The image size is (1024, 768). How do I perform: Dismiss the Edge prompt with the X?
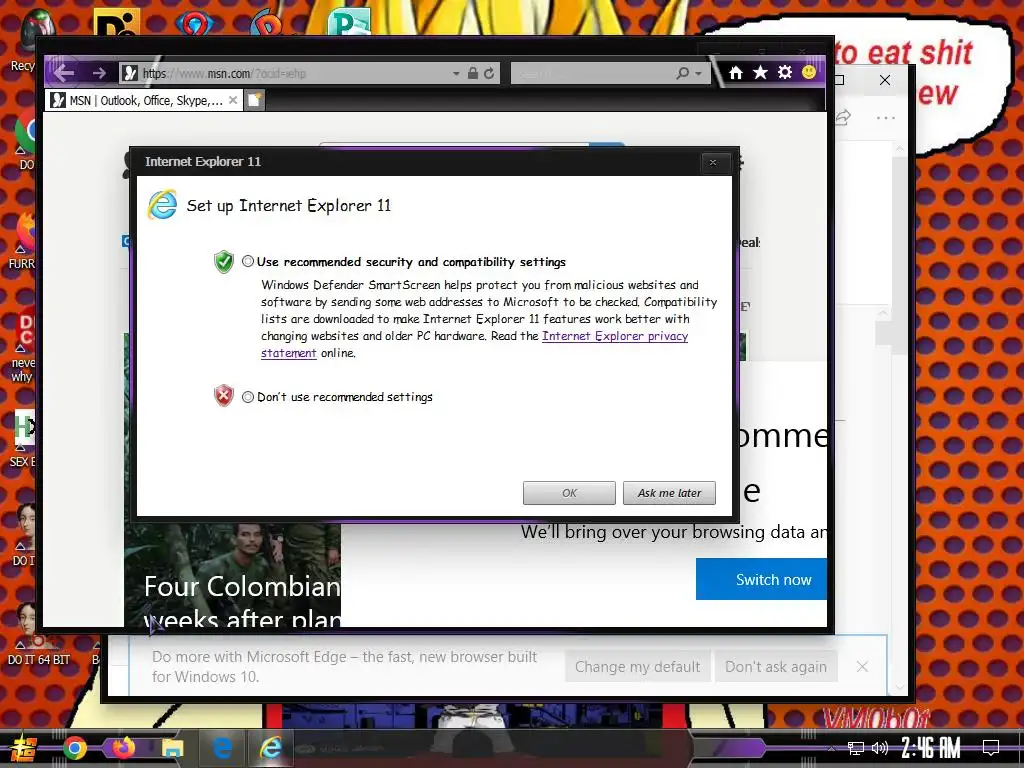[862, 666]
